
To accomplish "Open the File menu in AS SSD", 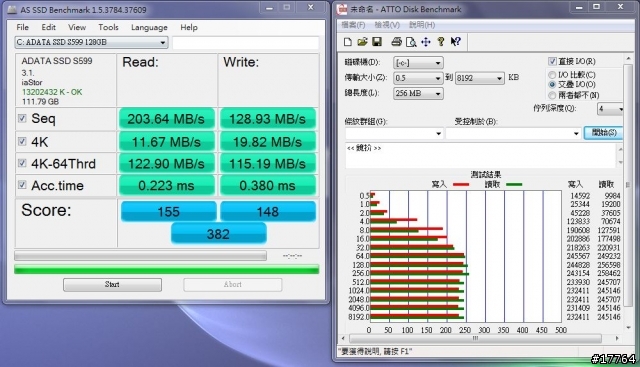I will click(x=22, y=27).
